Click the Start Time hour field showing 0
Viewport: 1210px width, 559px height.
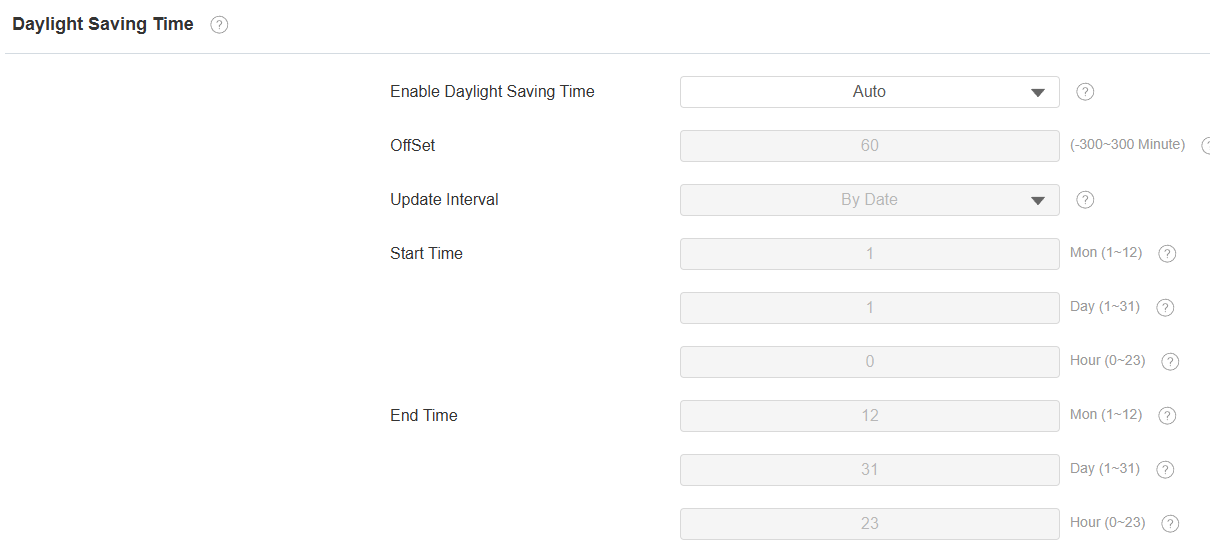point(869,362)
